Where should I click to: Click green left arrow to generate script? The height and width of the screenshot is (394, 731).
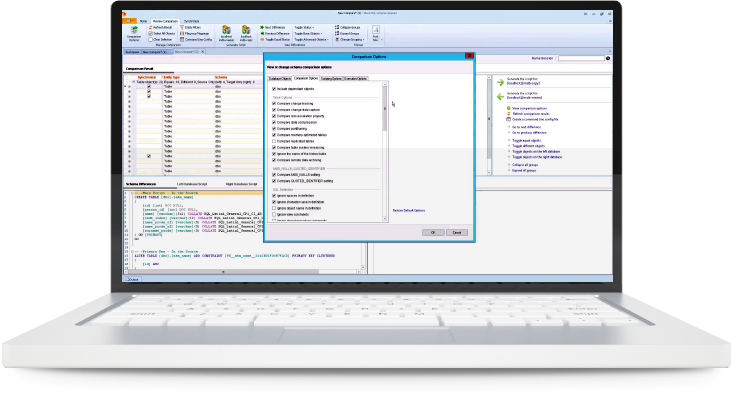pos(500,97)
